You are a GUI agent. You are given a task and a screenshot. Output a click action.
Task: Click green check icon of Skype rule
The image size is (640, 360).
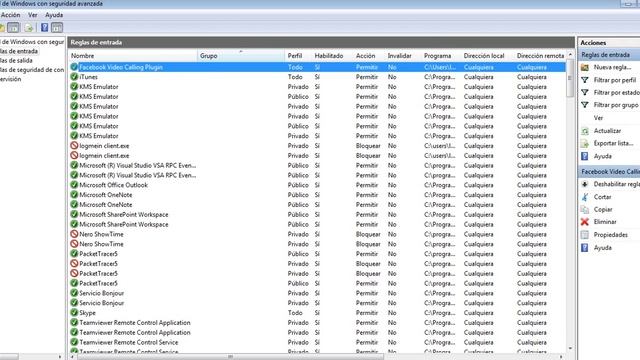pos(74,313)
